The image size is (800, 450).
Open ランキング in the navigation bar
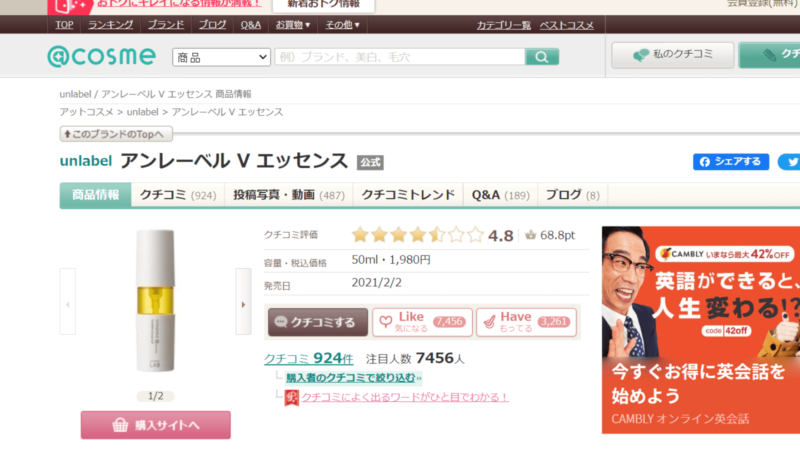pos(111,24)
